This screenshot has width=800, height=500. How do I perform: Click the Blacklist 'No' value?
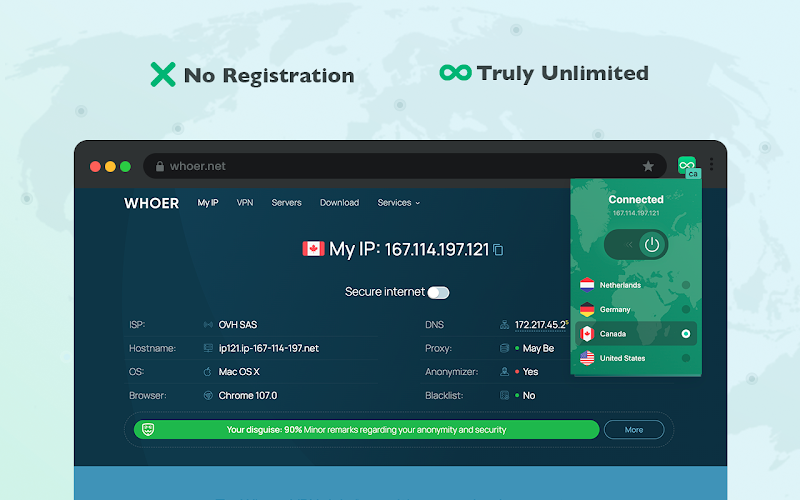[529, 395]
